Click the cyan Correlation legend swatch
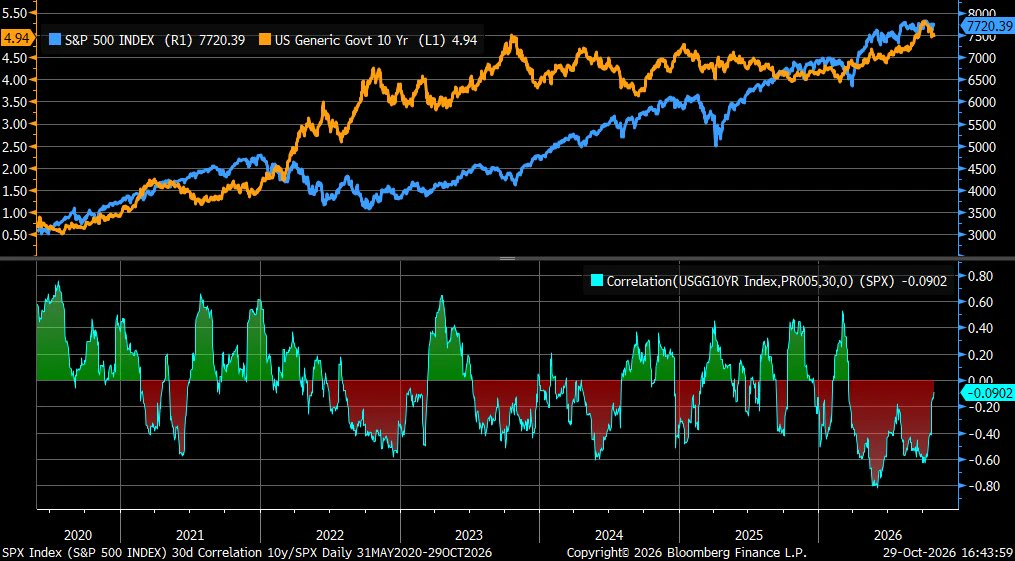 pyautogui.click(x=596, y=281)
